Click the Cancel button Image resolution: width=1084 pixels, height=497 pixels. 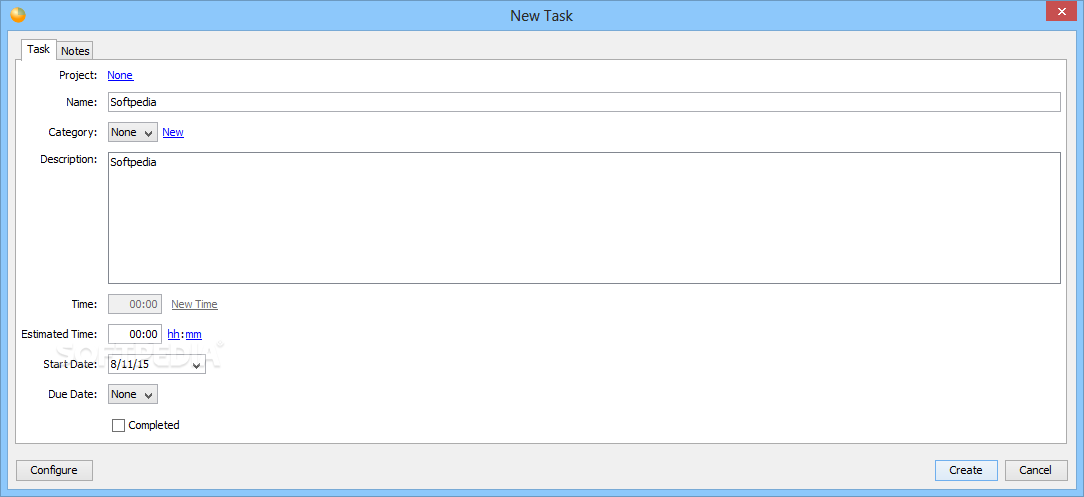[1036, 470]
